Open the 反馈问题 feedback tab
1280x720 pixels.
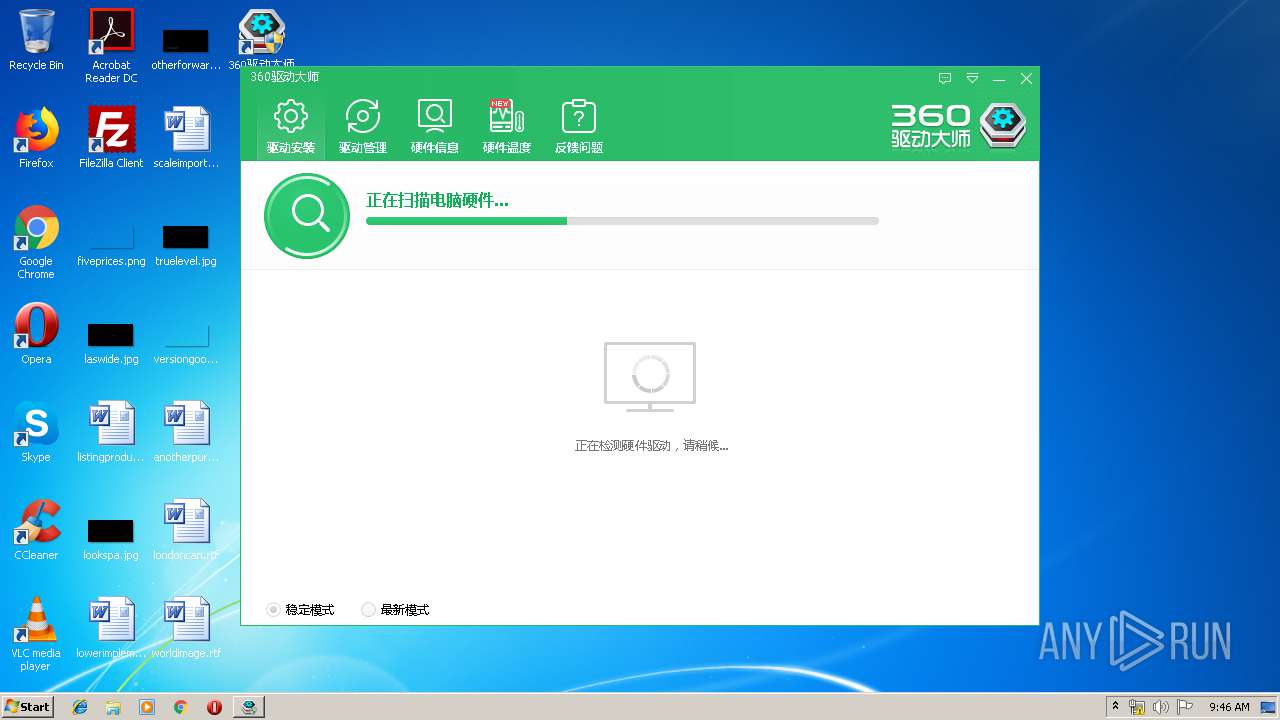click(579, 126)
